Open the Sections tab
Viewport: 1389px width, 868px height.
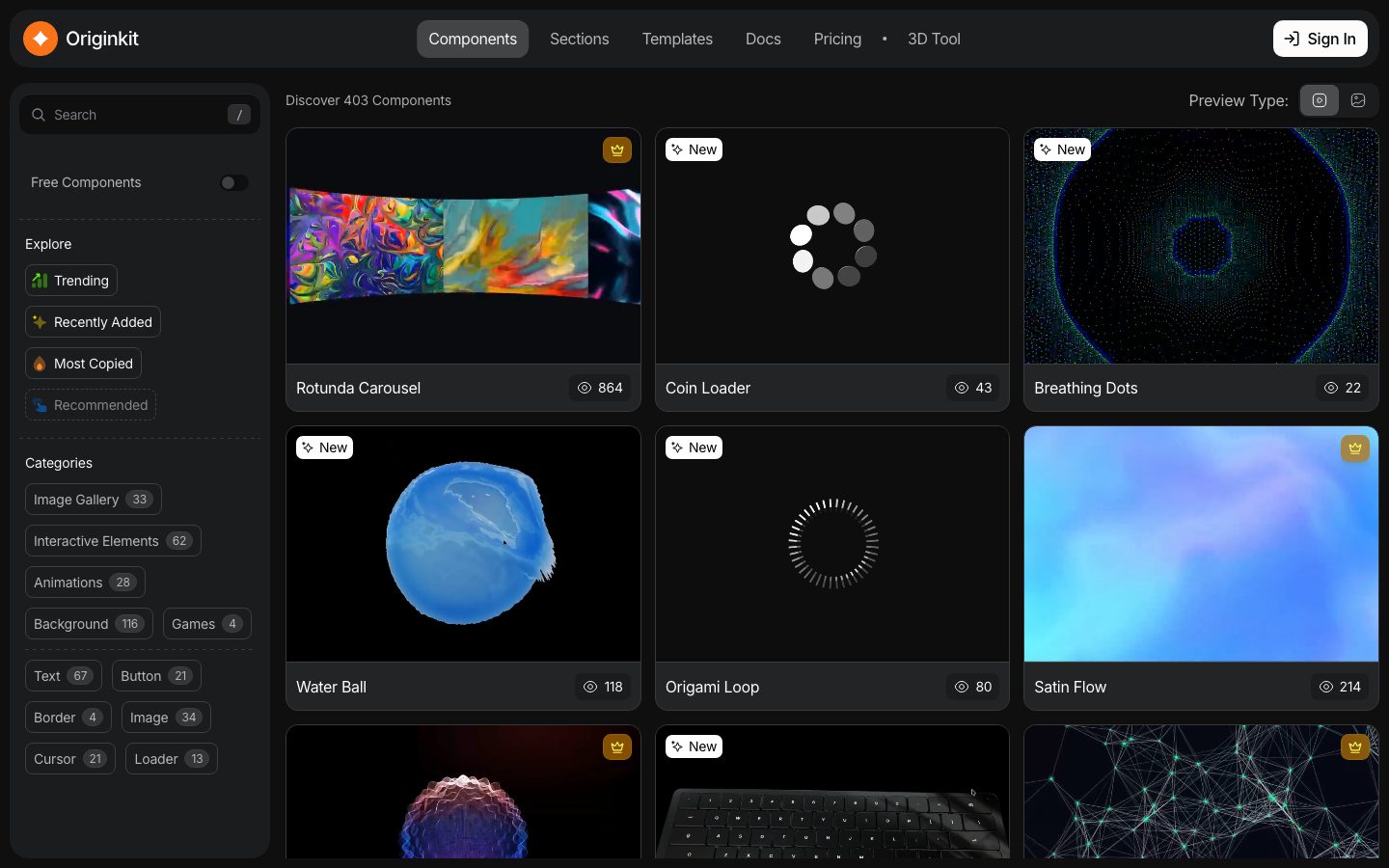[x=580, y=39]
